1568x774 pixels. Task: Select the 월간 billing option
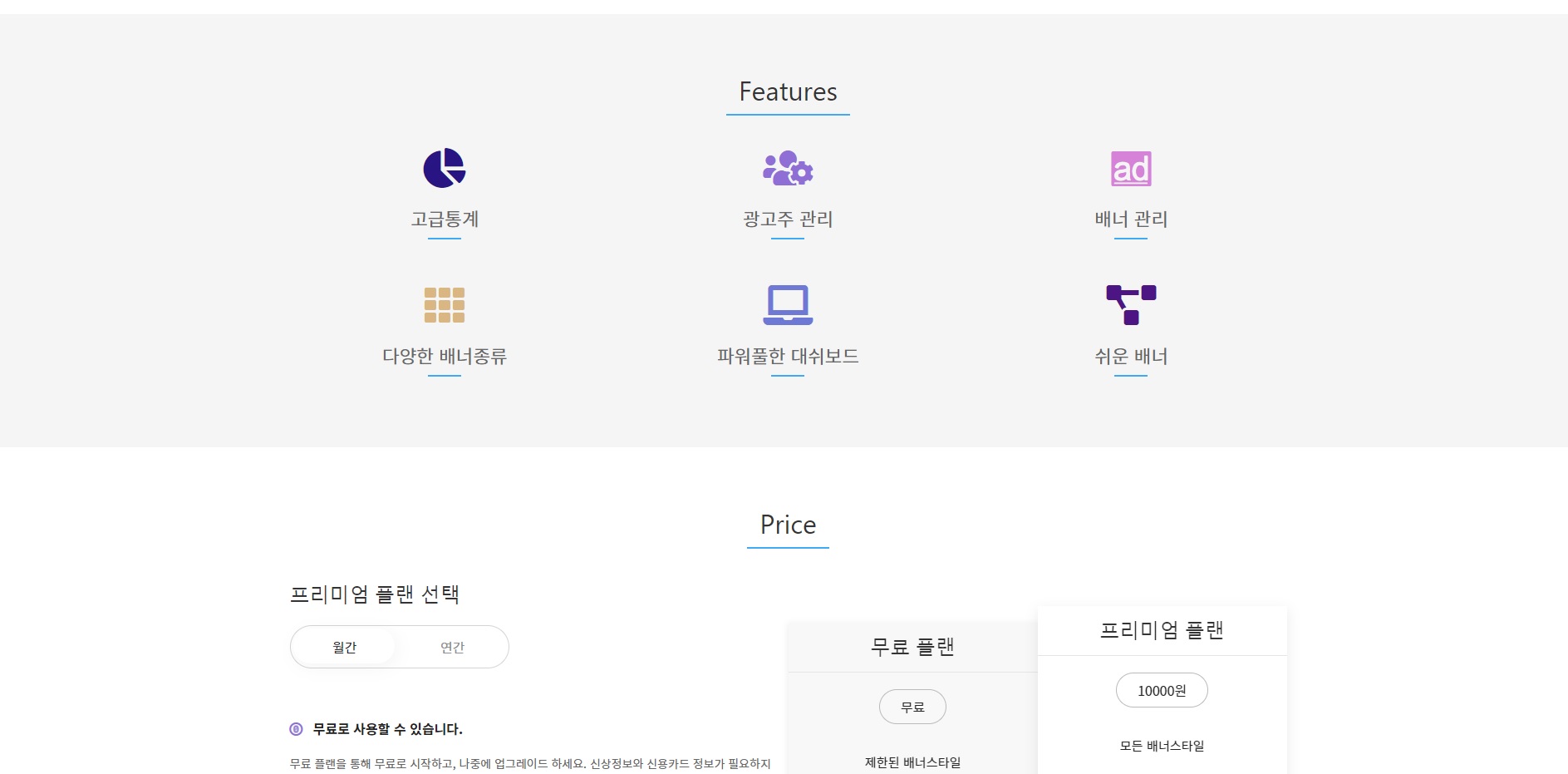[x=344, y=647]
